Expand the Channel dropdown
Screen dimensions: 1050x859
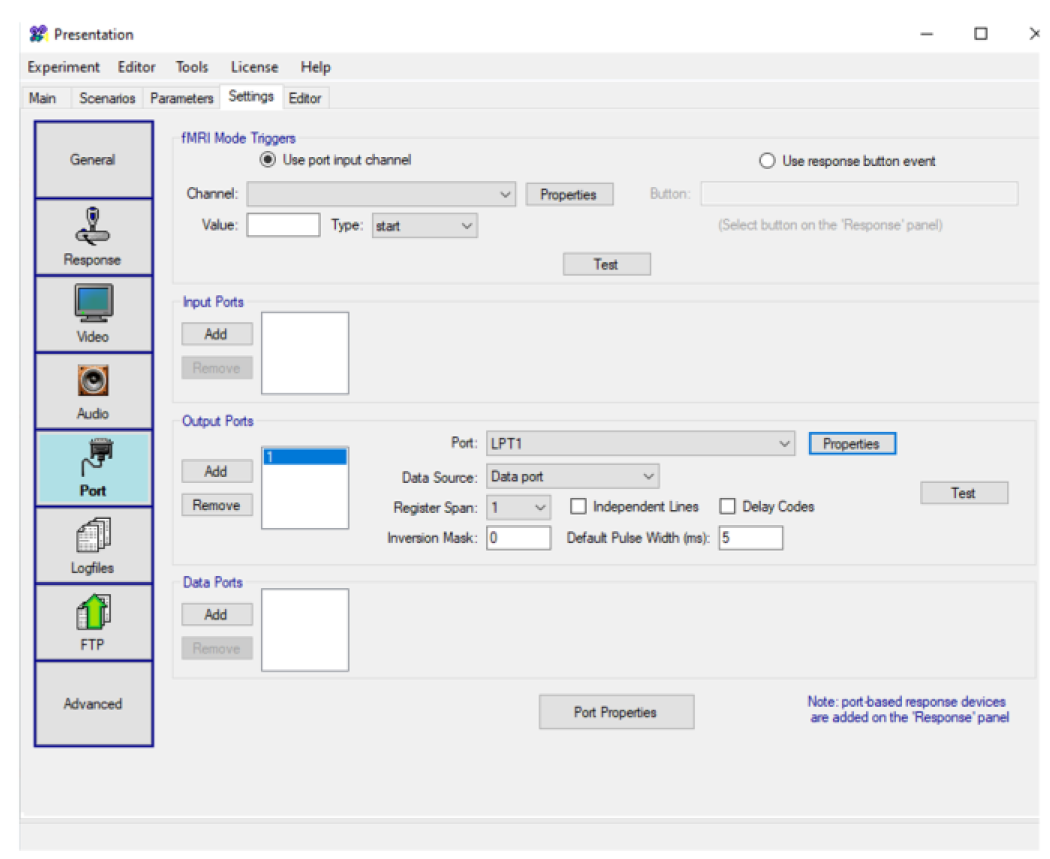(381, 194)
